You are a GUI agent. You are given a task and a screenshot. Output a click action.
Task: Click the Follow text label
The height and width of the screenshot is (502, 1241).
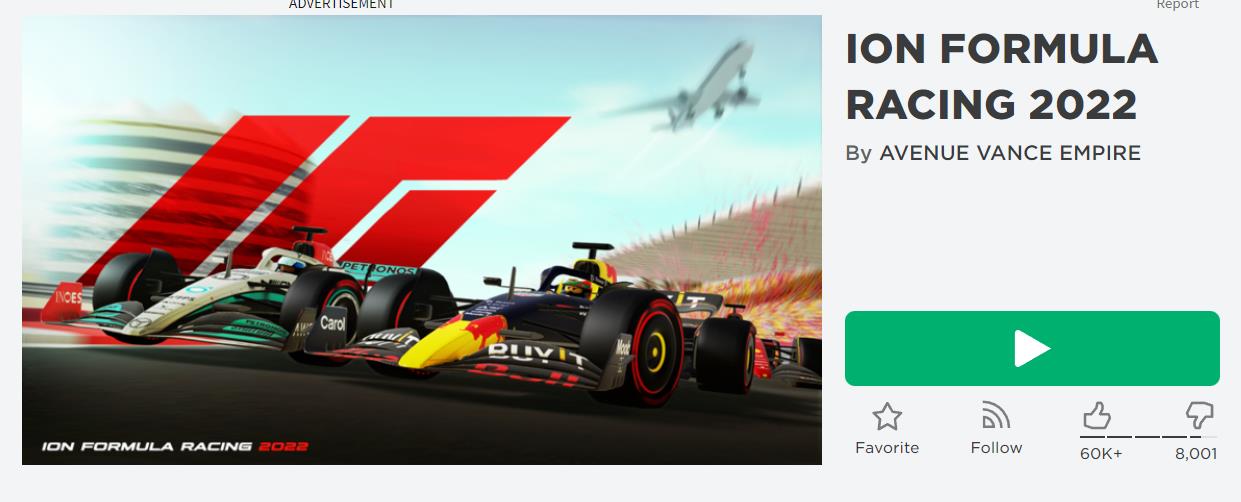(x=997, y=448)
